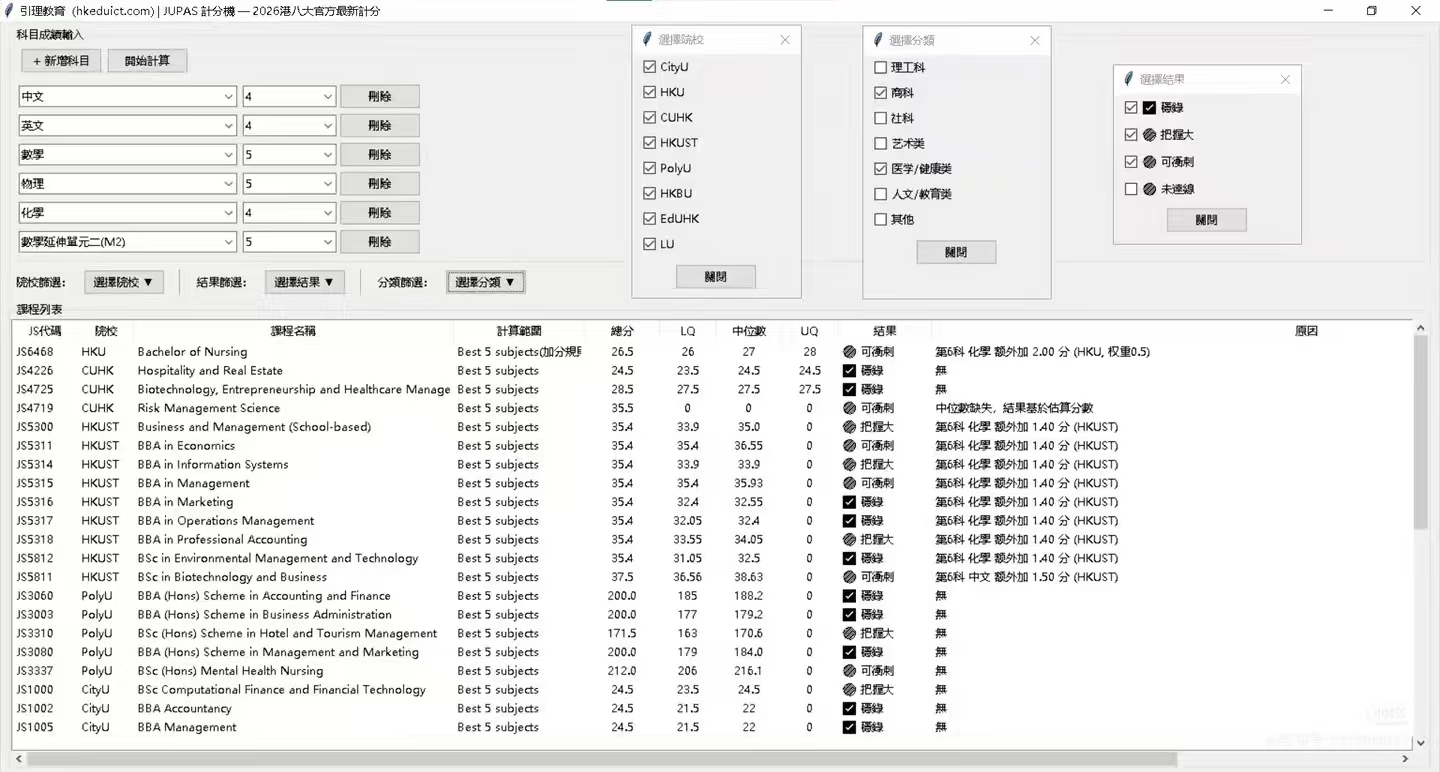Sort by 中位數 column header
This screenshot has width=1440, height=772.
coord(749,331)
